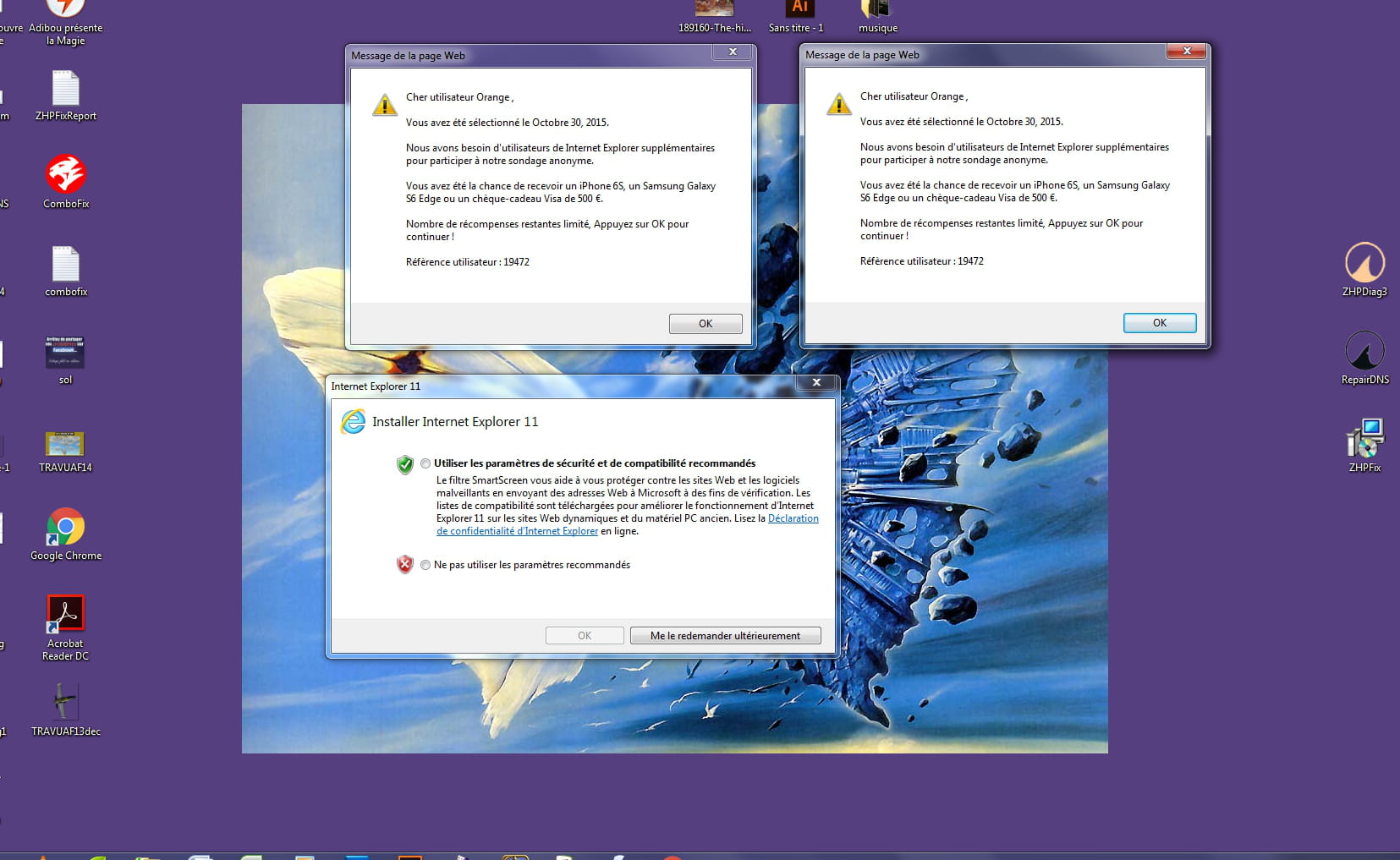Open Acrobat Reader DC shortcut
The image size is (1400, 860).
pos(66,615)
